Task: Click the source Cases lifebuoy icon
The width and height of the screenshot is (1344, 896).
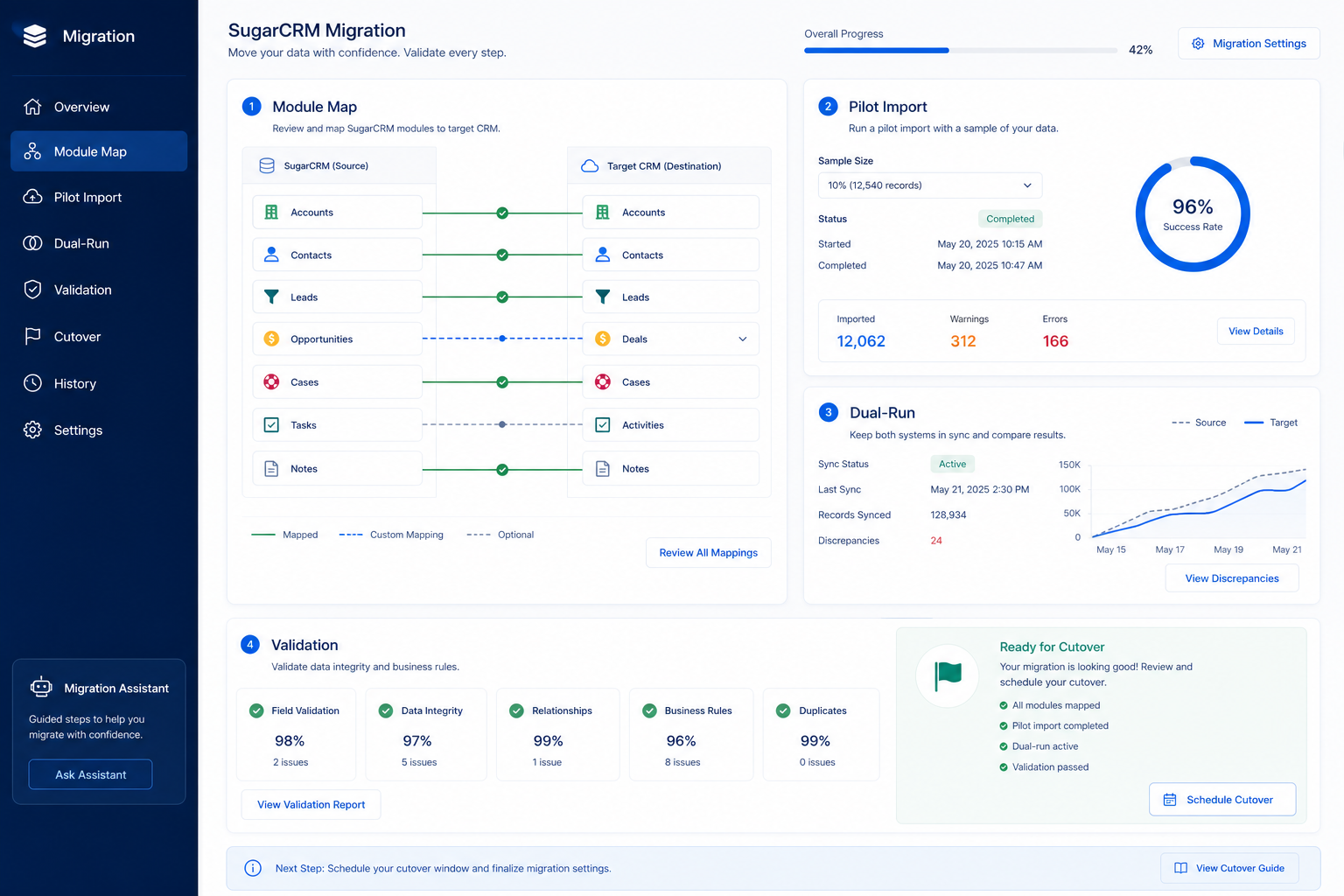Action: tap(271, 381)
